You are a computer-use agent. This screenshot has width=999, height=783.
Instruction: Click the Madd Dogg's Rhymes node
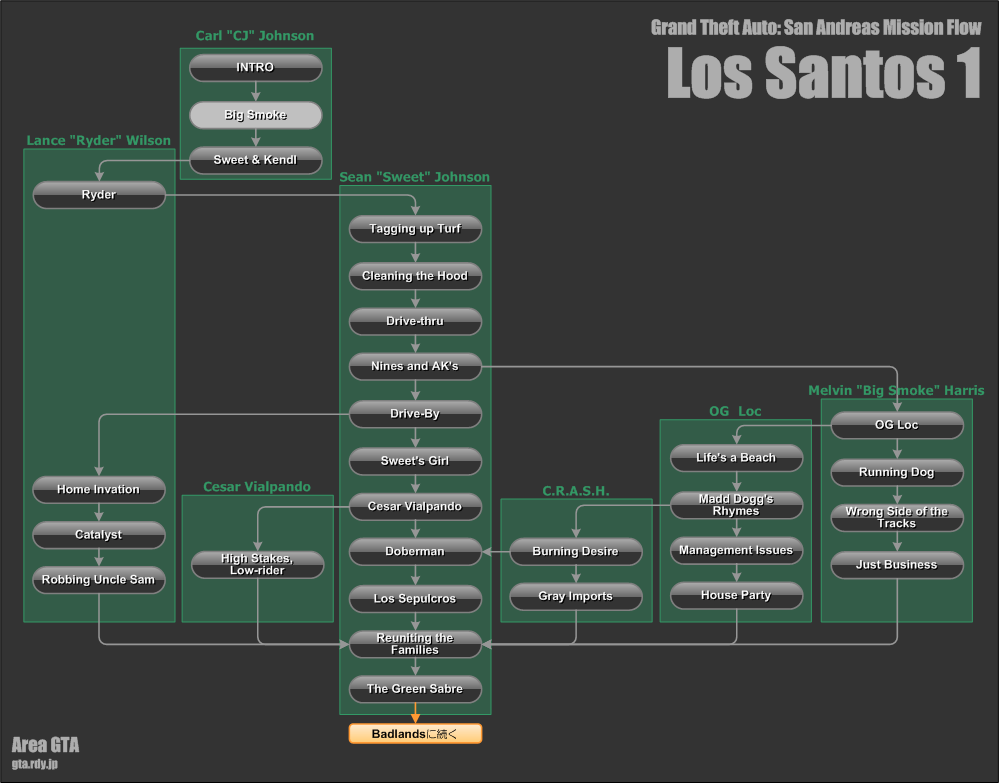[x=737, y=505]
